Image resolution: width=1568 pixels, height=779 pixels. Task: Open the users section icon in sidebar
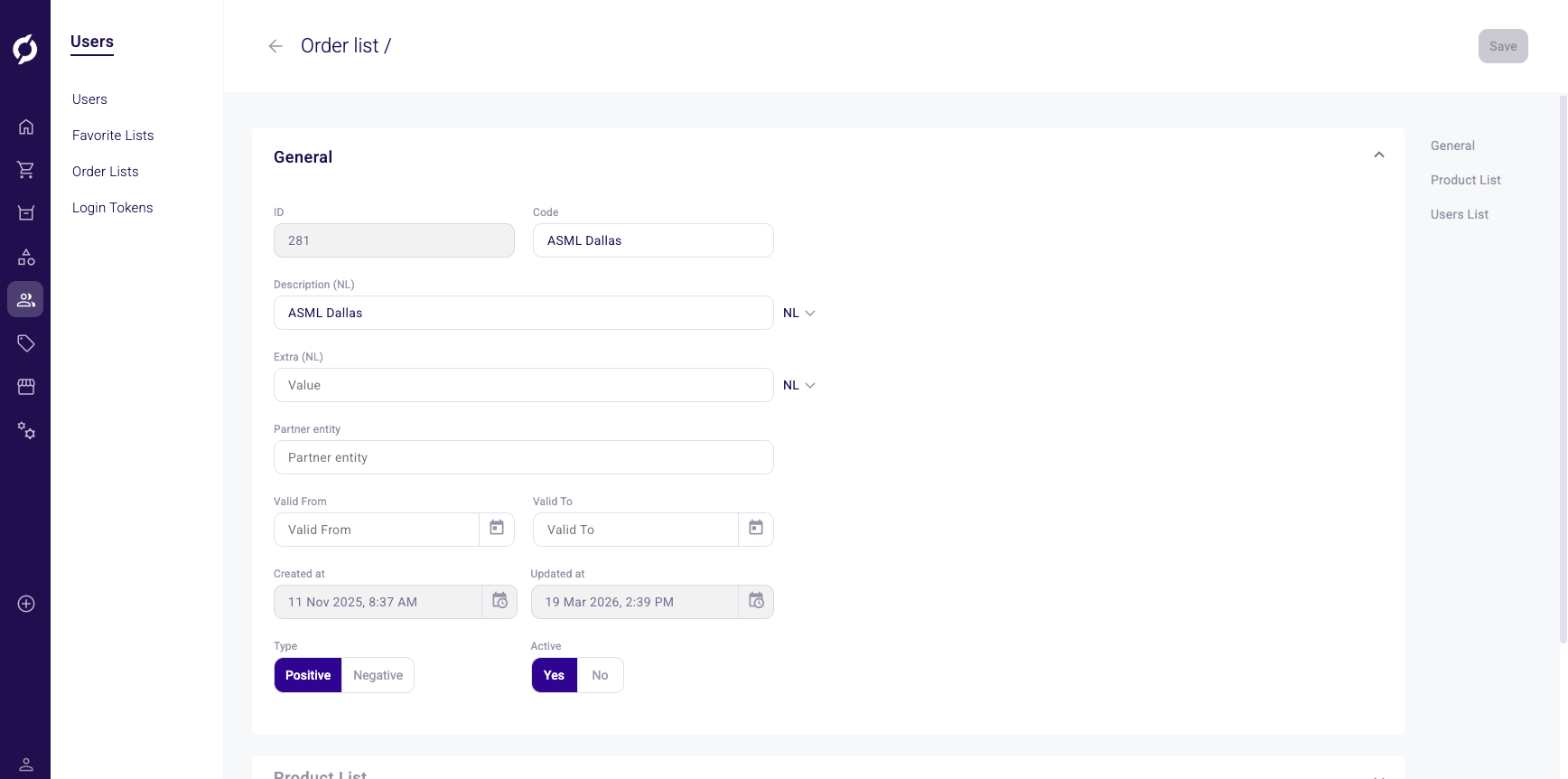[x=25, y=299]
